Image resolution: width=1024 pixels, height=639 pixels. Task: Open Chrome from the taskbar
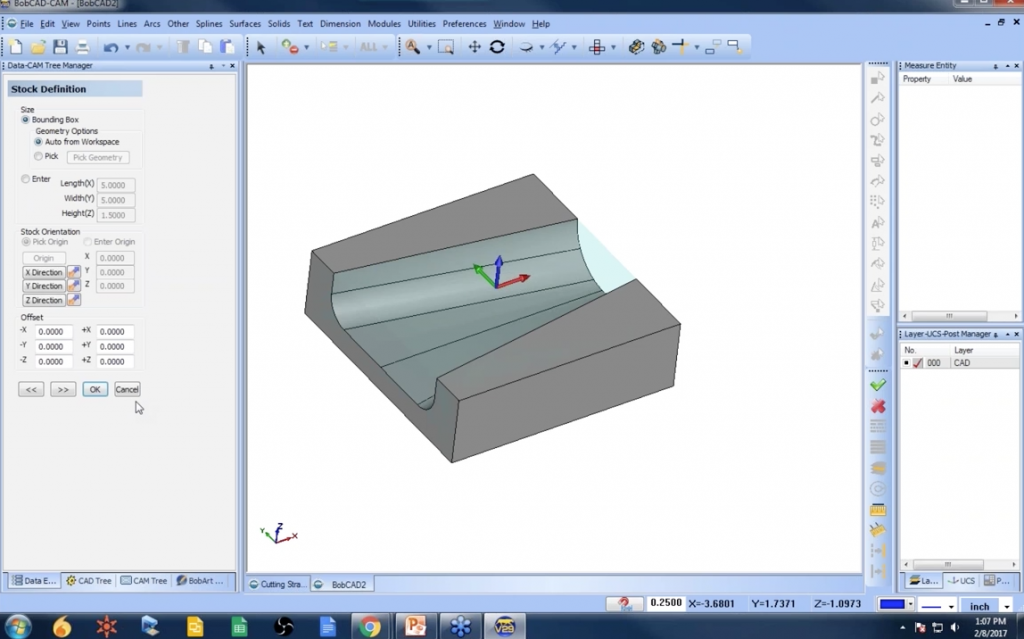pos(370,627)
